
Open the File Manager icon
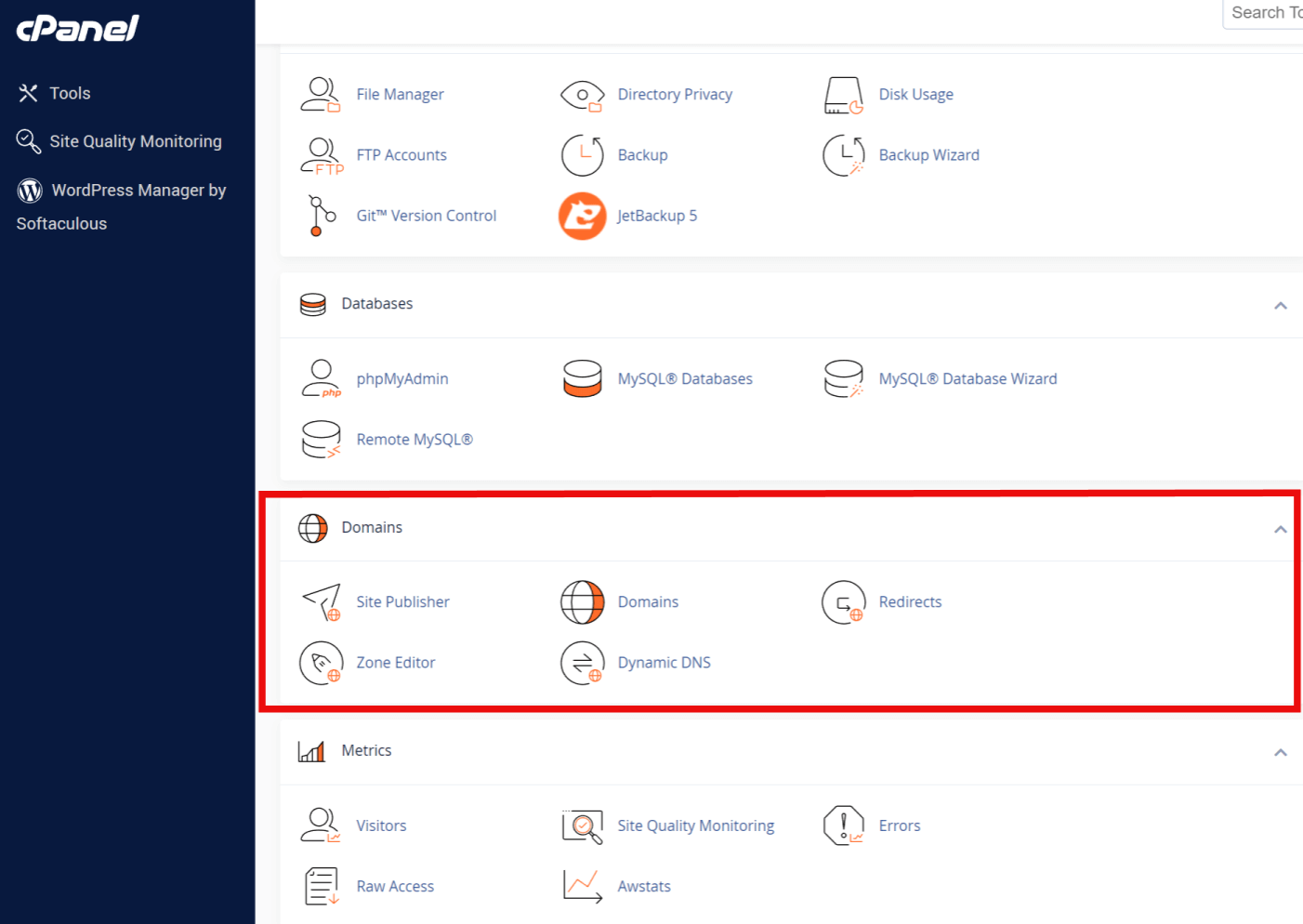coord(321,95)
